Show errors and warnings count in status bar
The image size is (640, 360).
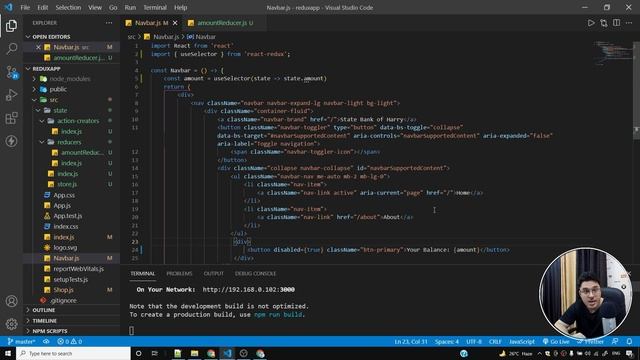70,341
